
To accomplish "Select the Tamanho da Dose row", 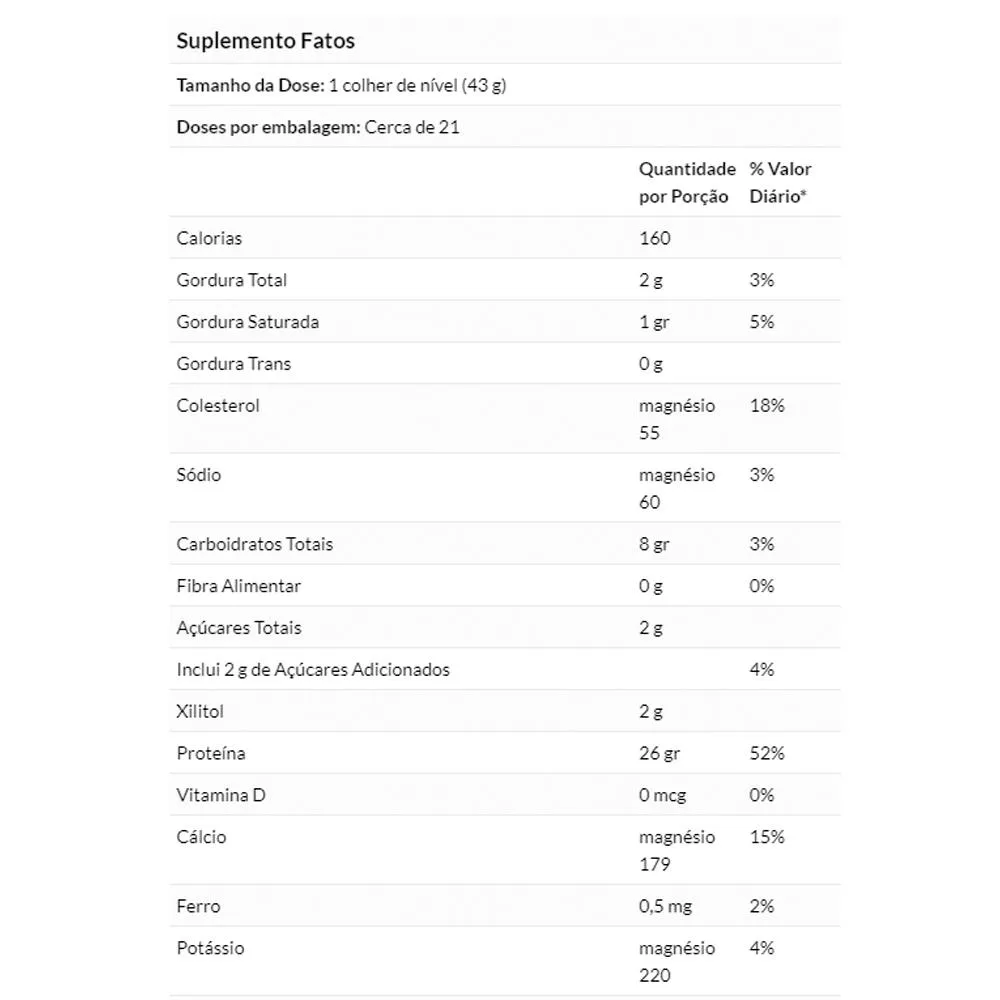I will (x=505, y=85).
